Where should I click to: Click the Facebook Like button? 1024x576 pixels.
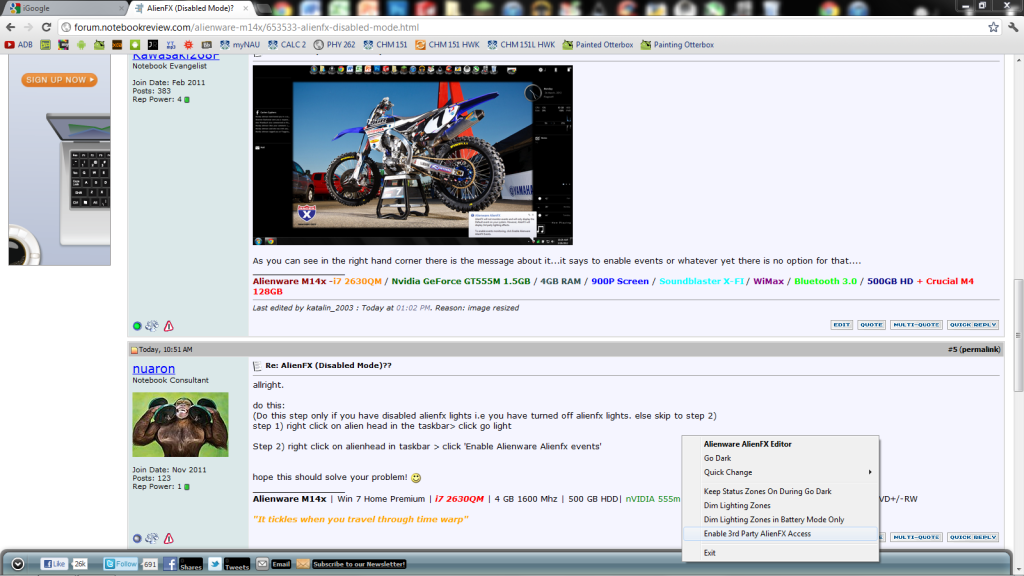54,564
